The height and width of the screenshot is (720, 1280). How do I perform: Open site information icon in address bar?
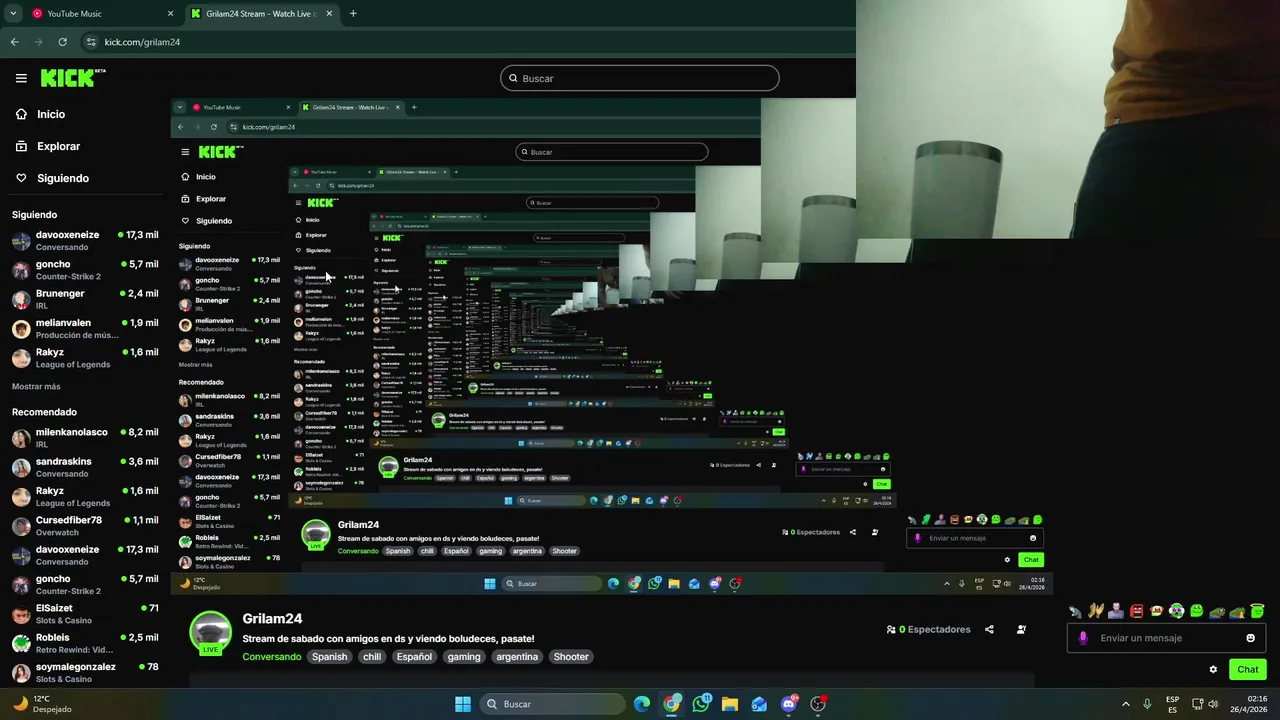[91, 42]
